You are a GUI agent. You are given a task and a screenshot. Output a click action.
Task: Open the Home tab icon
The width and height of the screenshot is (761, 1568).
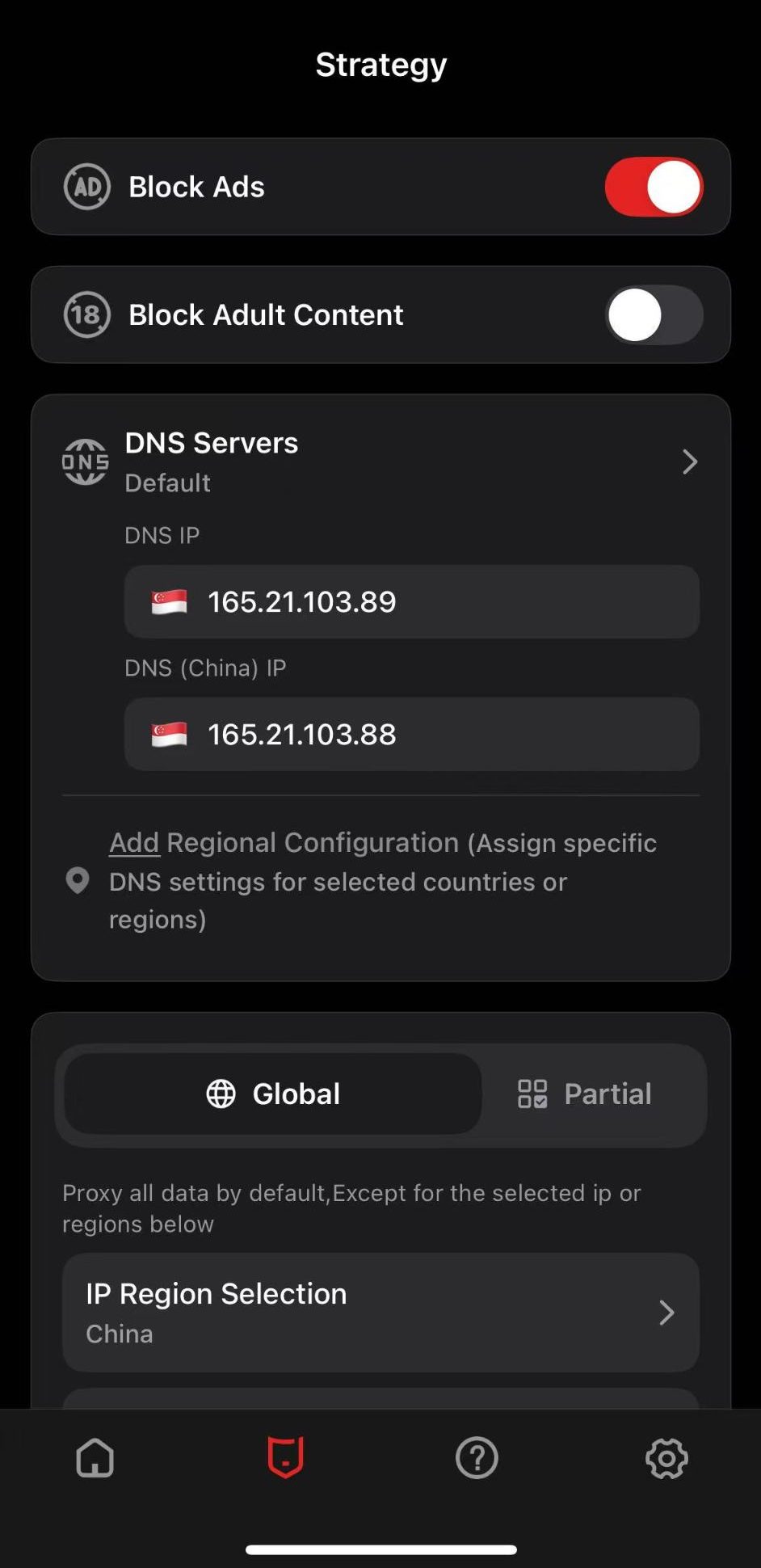(x=95, y=1458)
